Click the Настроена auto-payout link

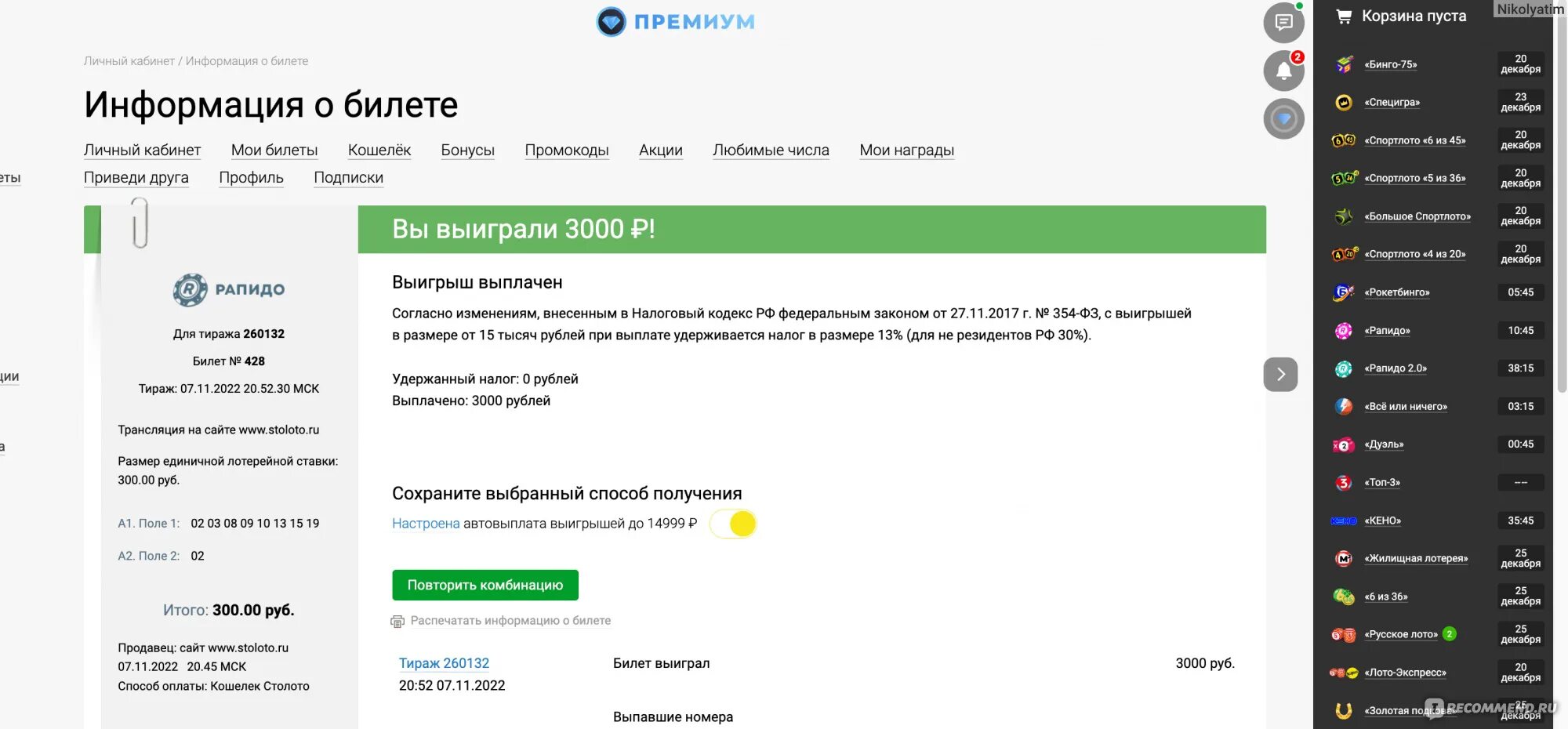[426, 524]
